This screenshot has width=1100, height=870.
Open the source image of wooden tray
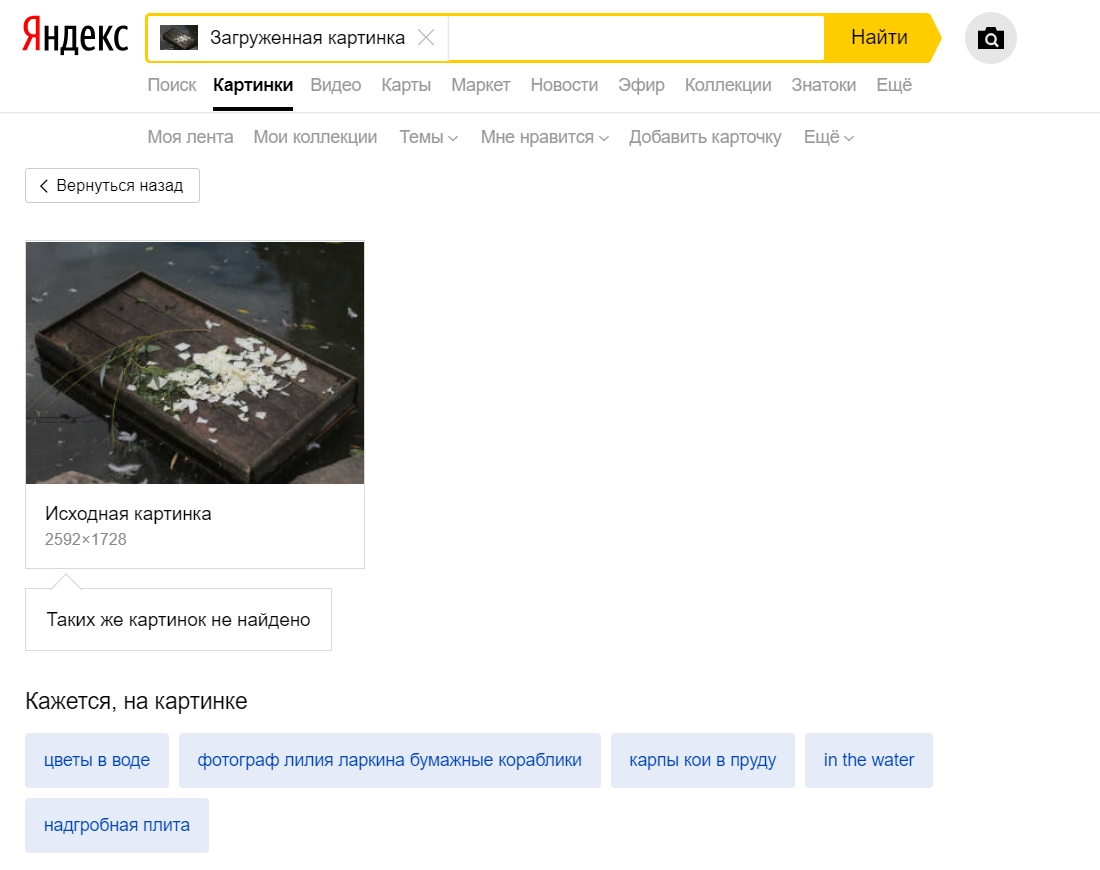pyautogui.click(x=195, y=363)
